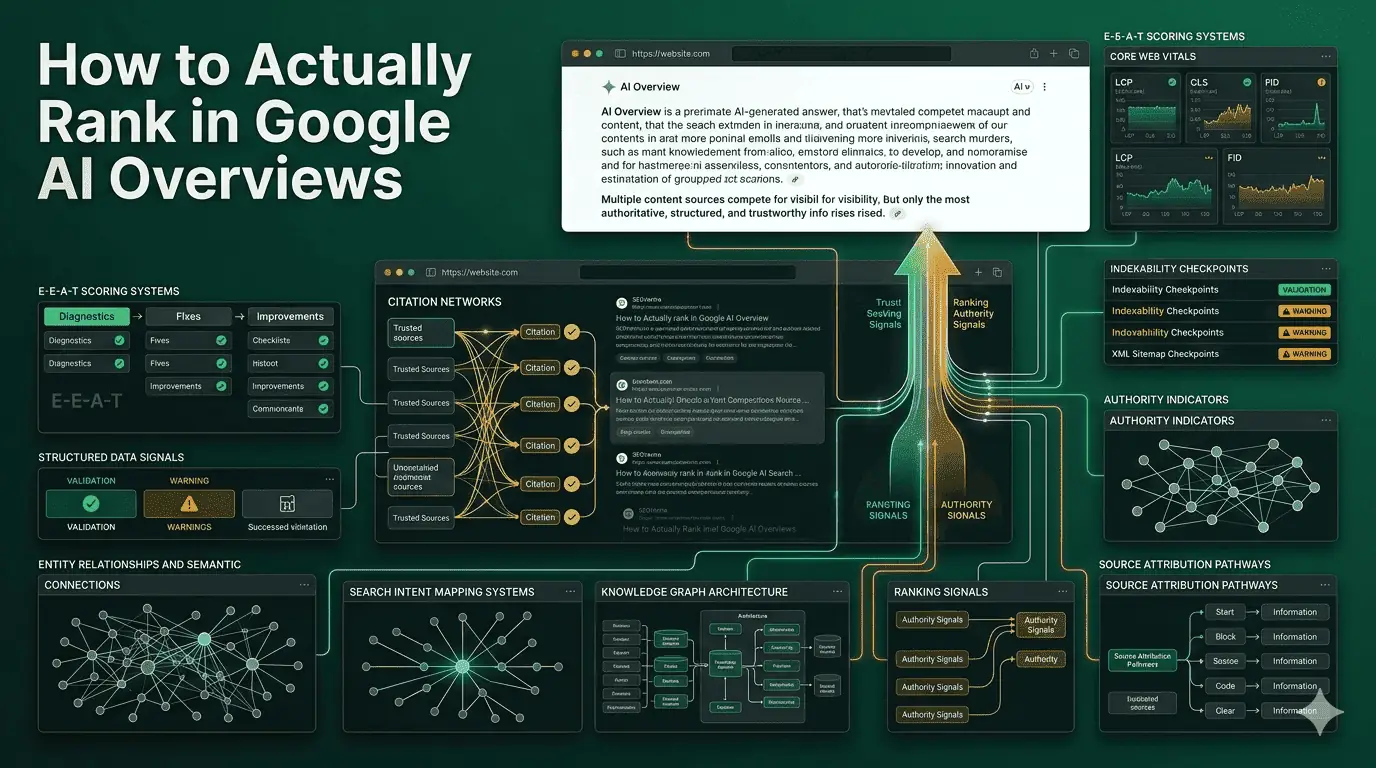
Task: Click link chip after 'info rises rised.'
Action: [x=898, y=214]
